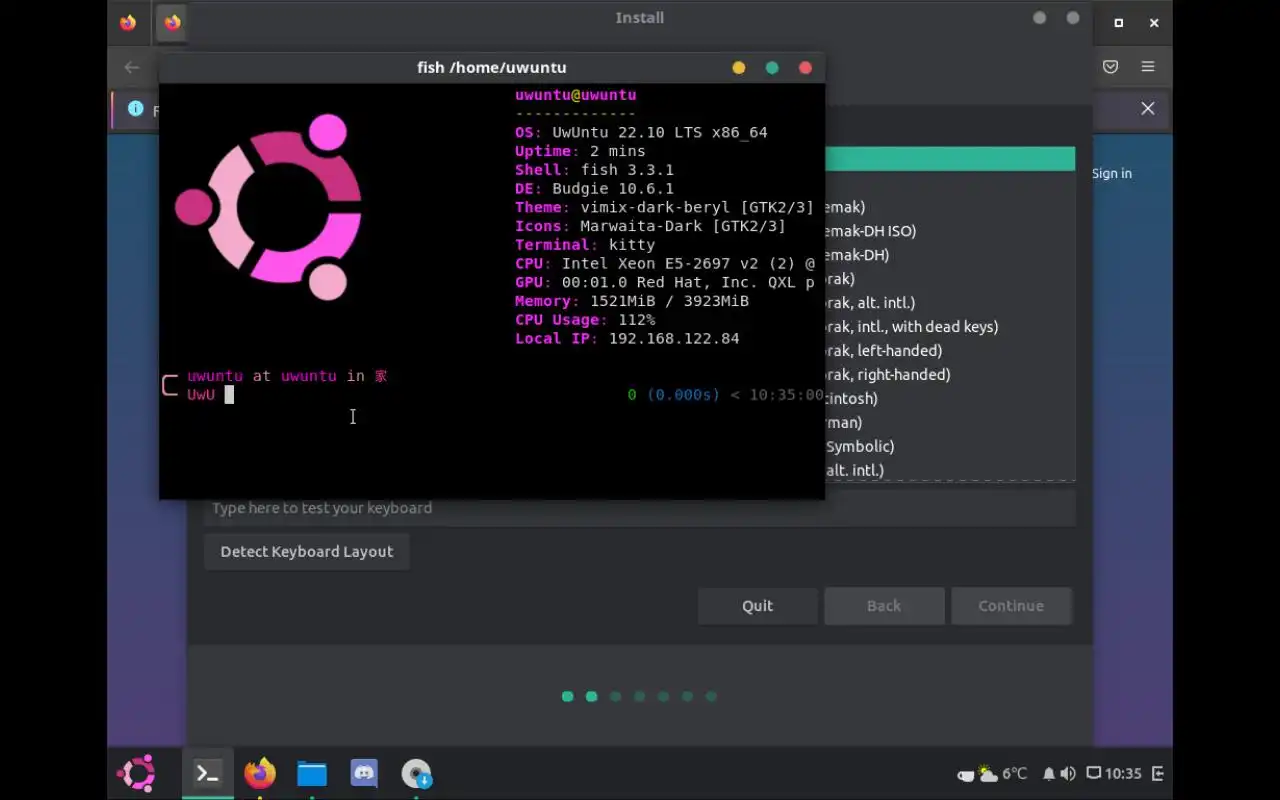Toggle the caffeine cup tray icon

[965, 774]
